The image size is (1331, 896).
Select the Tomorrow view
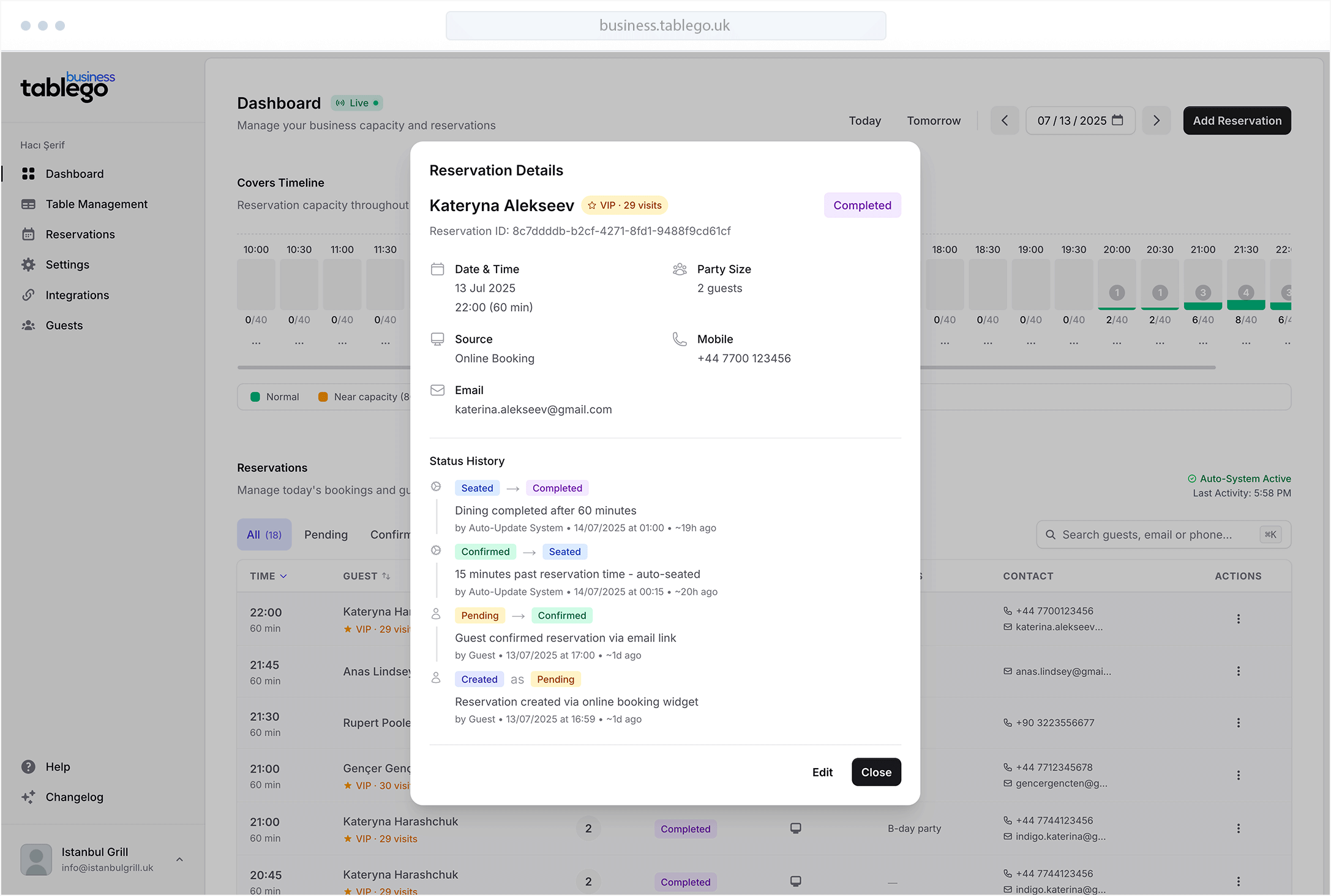[x=933, y=121]
